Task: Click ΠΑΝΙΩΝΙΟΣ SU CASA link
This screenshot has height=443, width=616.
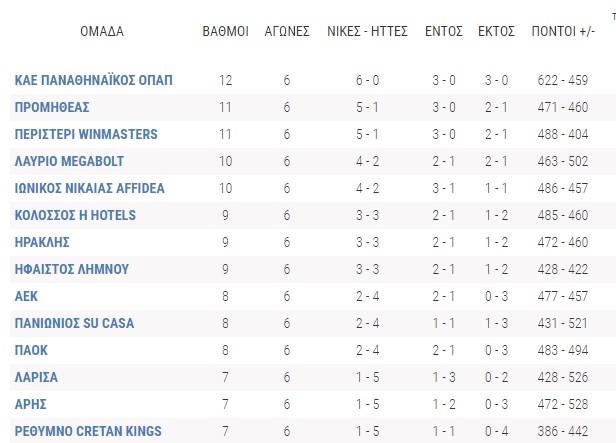Action: click(74, 323)
